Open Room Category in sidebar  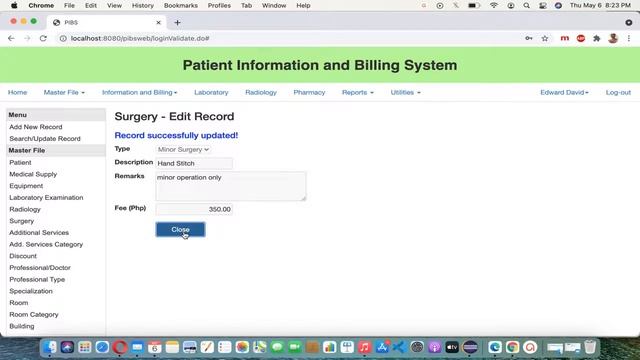pyautogui.click(x=34, y=315)
